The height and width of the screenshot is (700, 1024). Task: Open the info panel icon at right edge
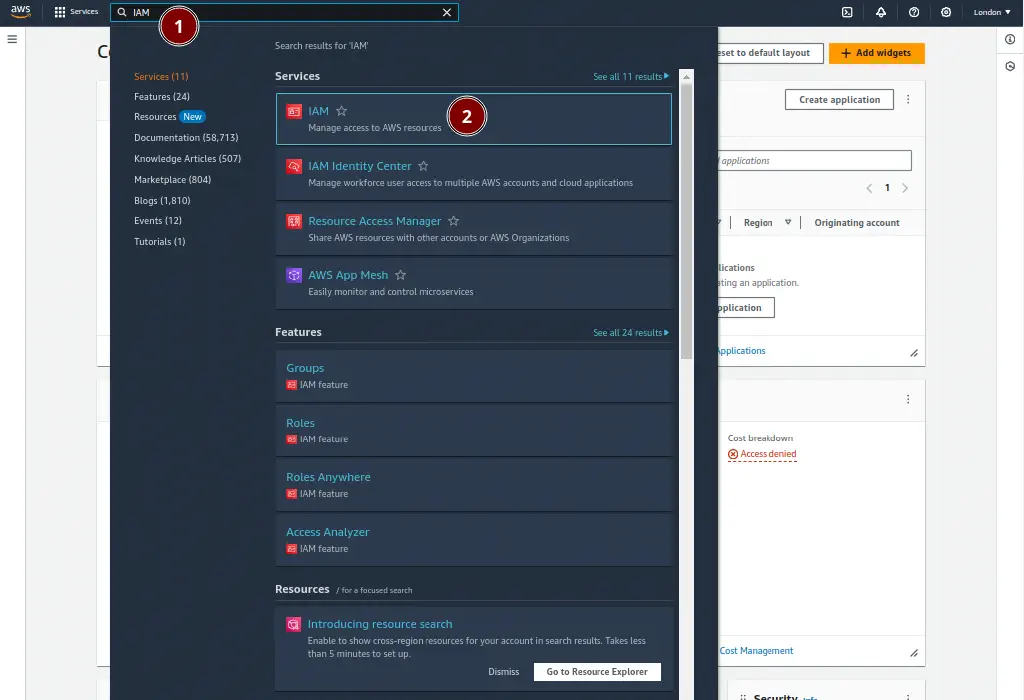click(x=1010, y=39)
